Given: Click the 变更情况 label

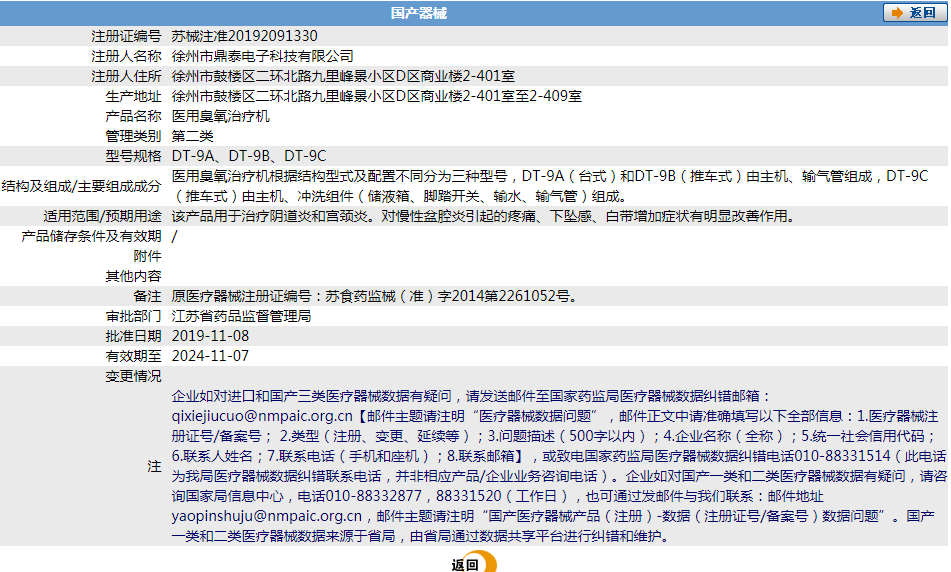Looking at the screenshot, I should pyautogui.click(x=133, y=376).
